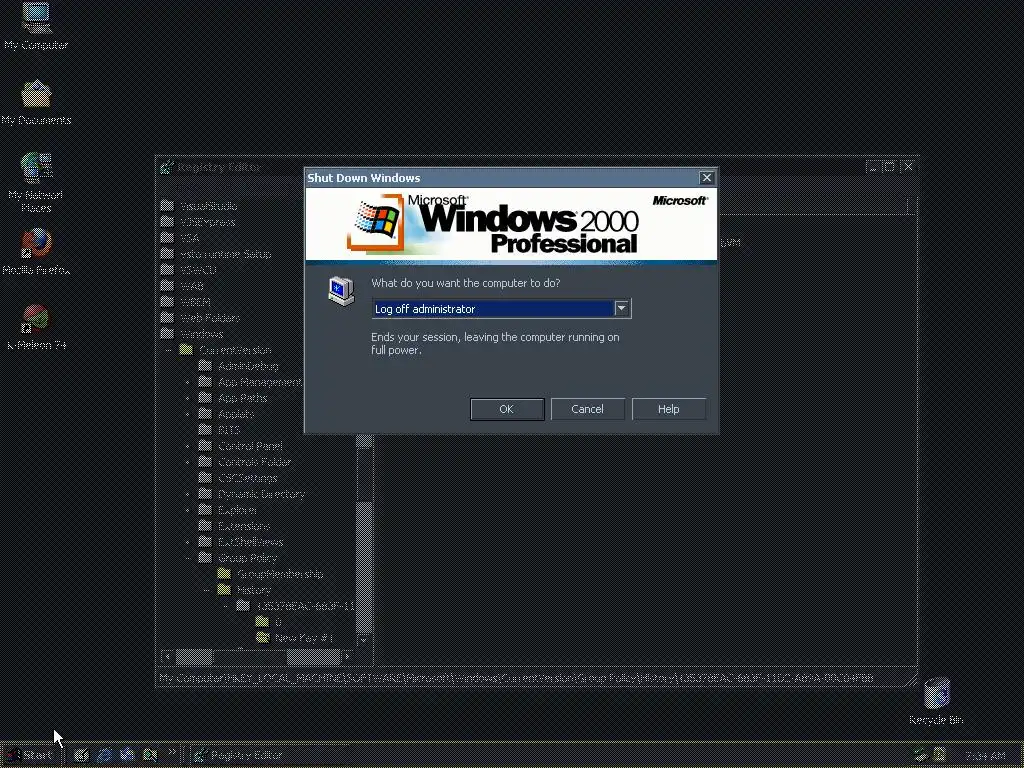Screen dimensions: 1024x768
Task: Click the Extensions folder icon in tree
Action: point(206,526)
